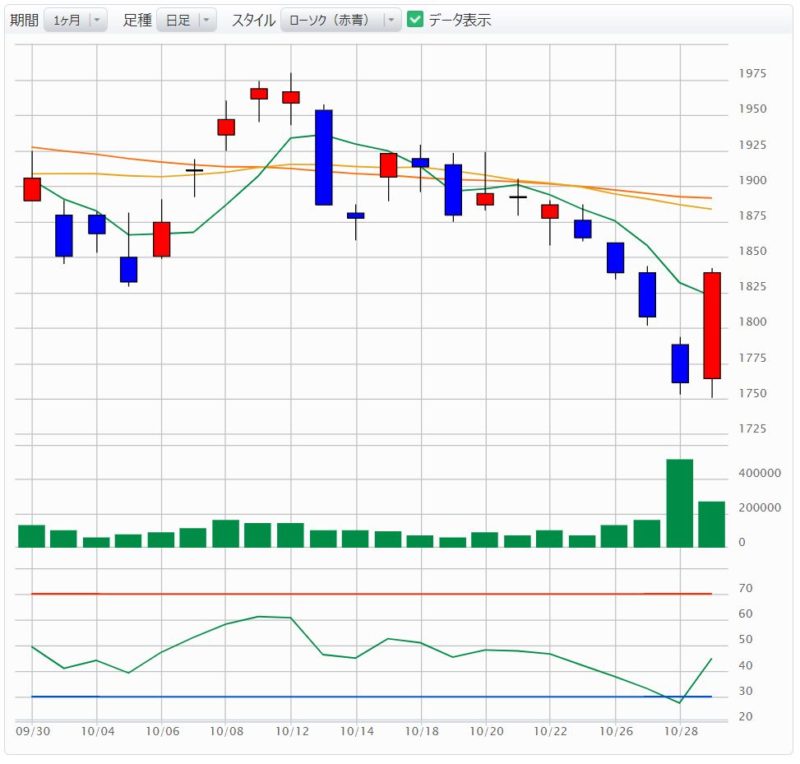Viewport: 800px width, 764px height.
Task: Click the 1800 price axis label
Action: 752,322
